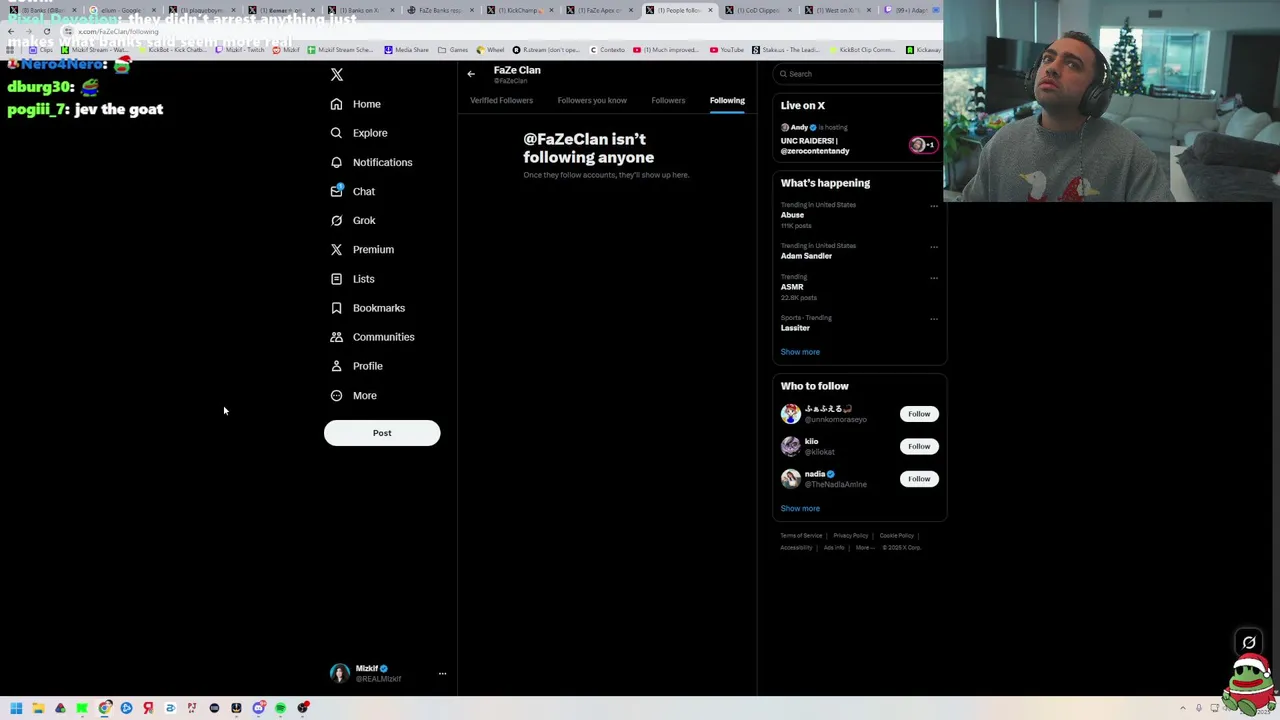Follow kiio account
Screen dimensions: 1280x720
(919, 446)
